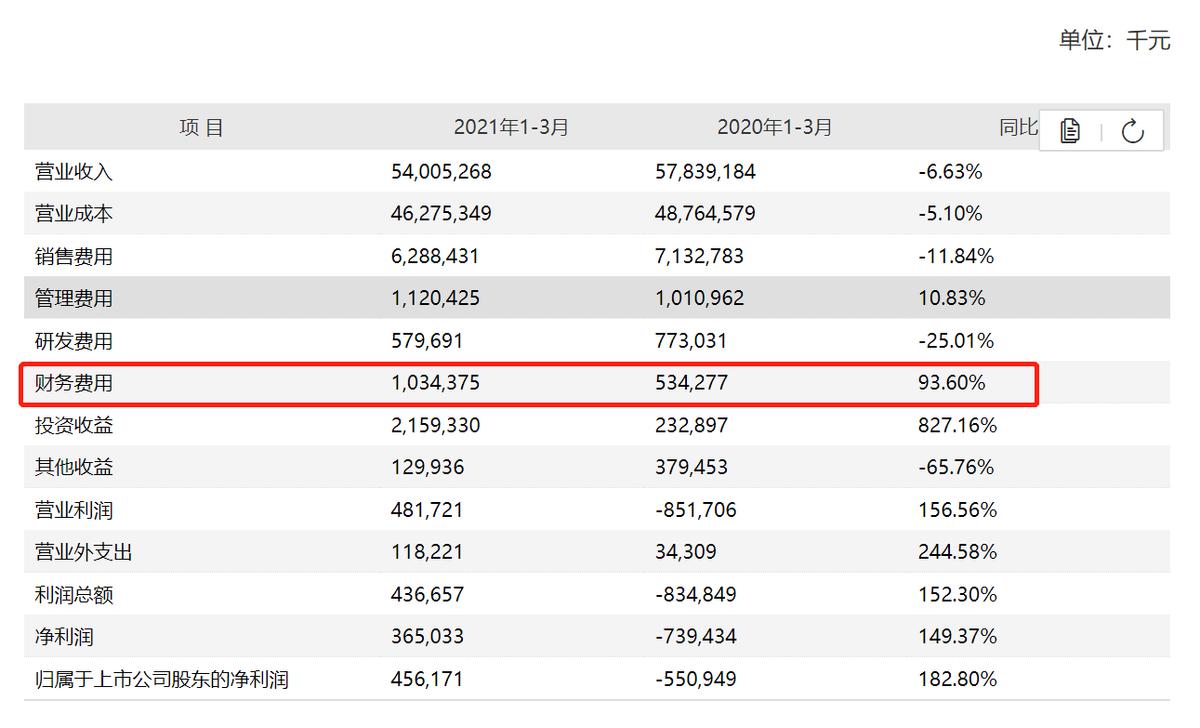Click the 项目 column header
The height and width of the screenshot is (728, 1200).
click(201, 127)
